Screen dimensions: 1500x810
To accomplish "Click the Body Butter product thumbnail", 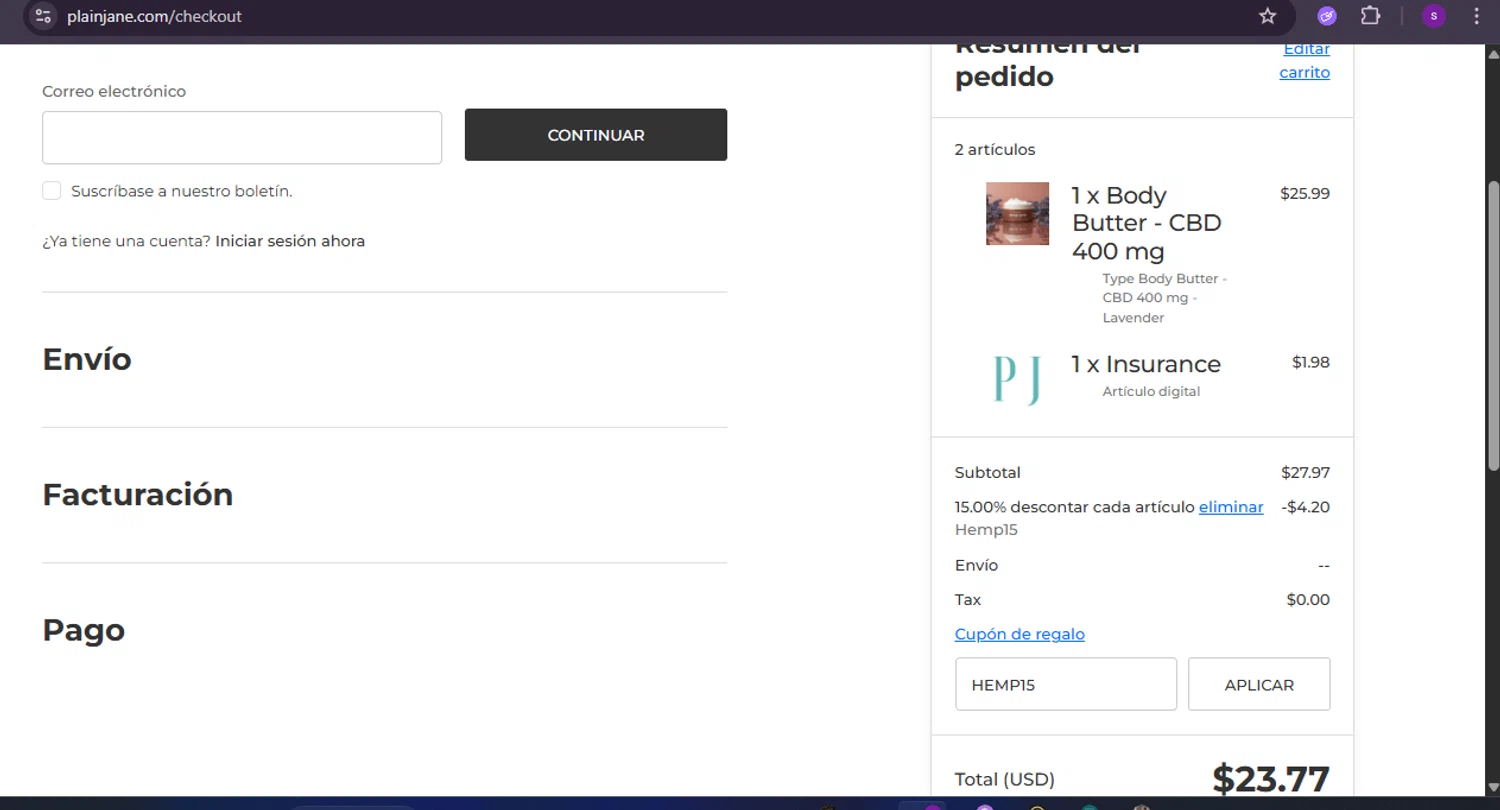I will 1017,213.
